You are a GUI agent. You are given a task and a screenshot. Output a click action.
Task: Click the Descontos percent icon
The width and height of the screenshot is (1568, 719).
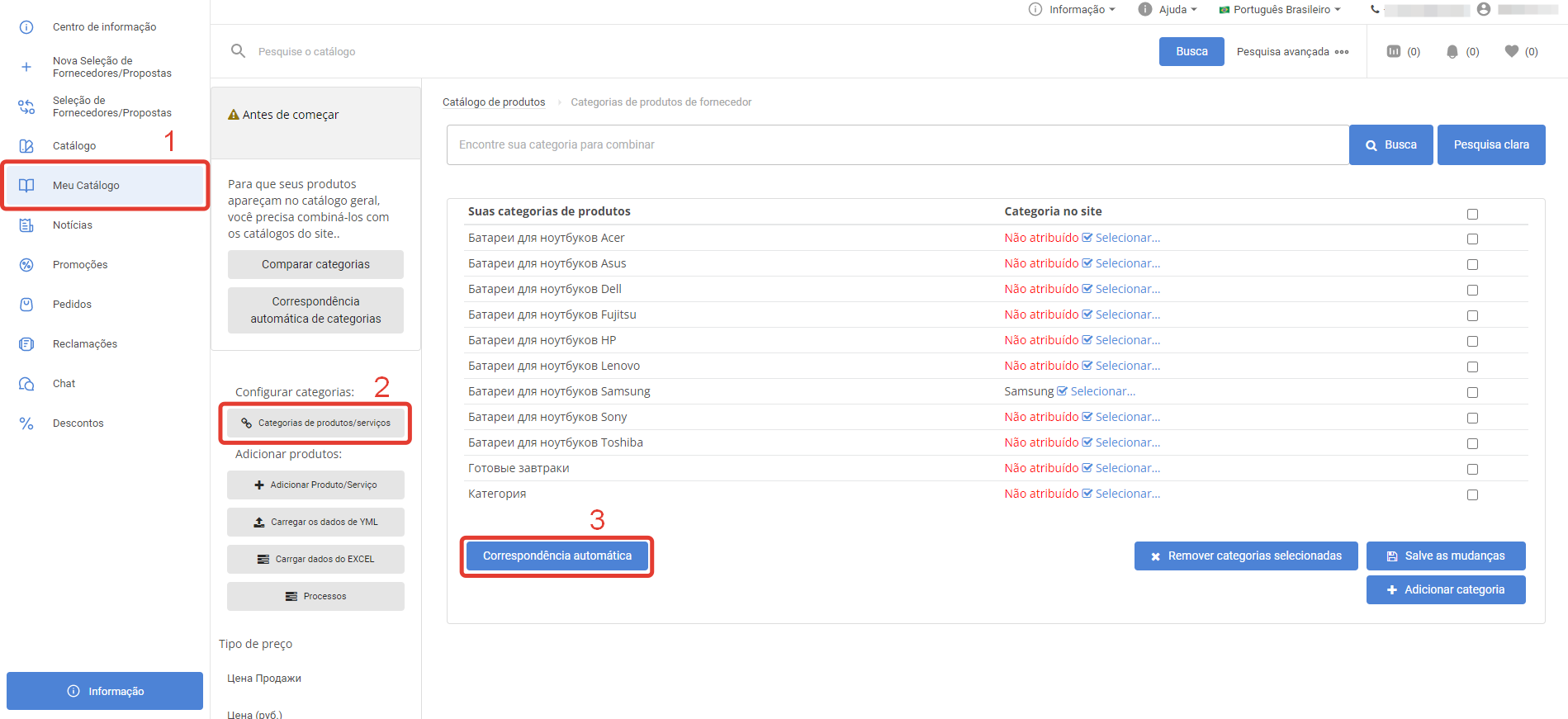click(x=26, y=423)
